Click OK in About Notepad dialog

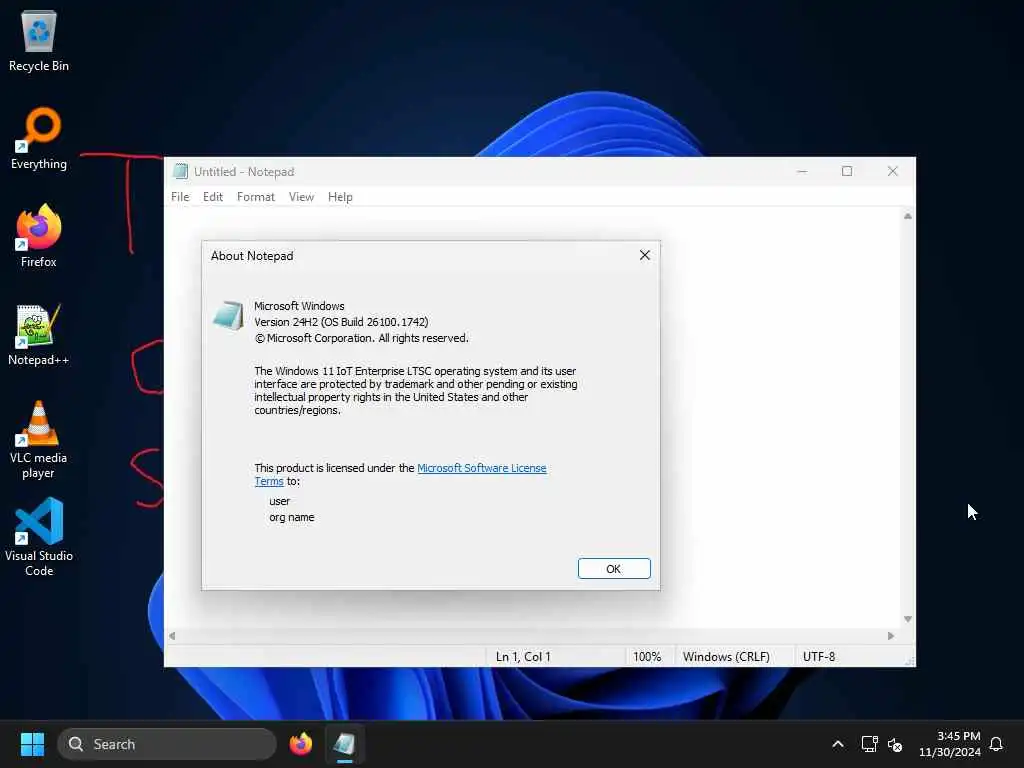pyautogui.click(x=614, y=568)
